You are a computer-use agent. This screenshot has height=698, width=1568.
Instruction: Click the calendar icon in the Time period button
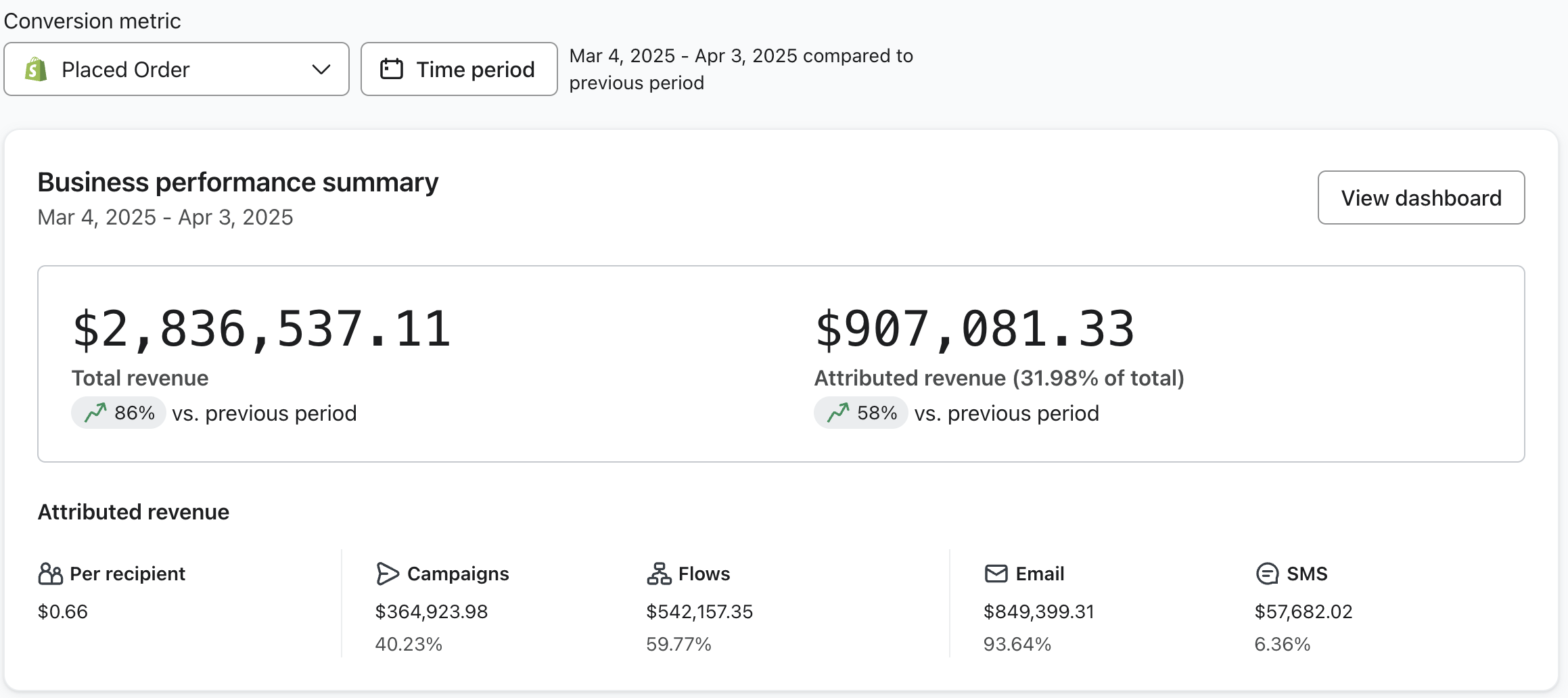(x=392, y=69)
